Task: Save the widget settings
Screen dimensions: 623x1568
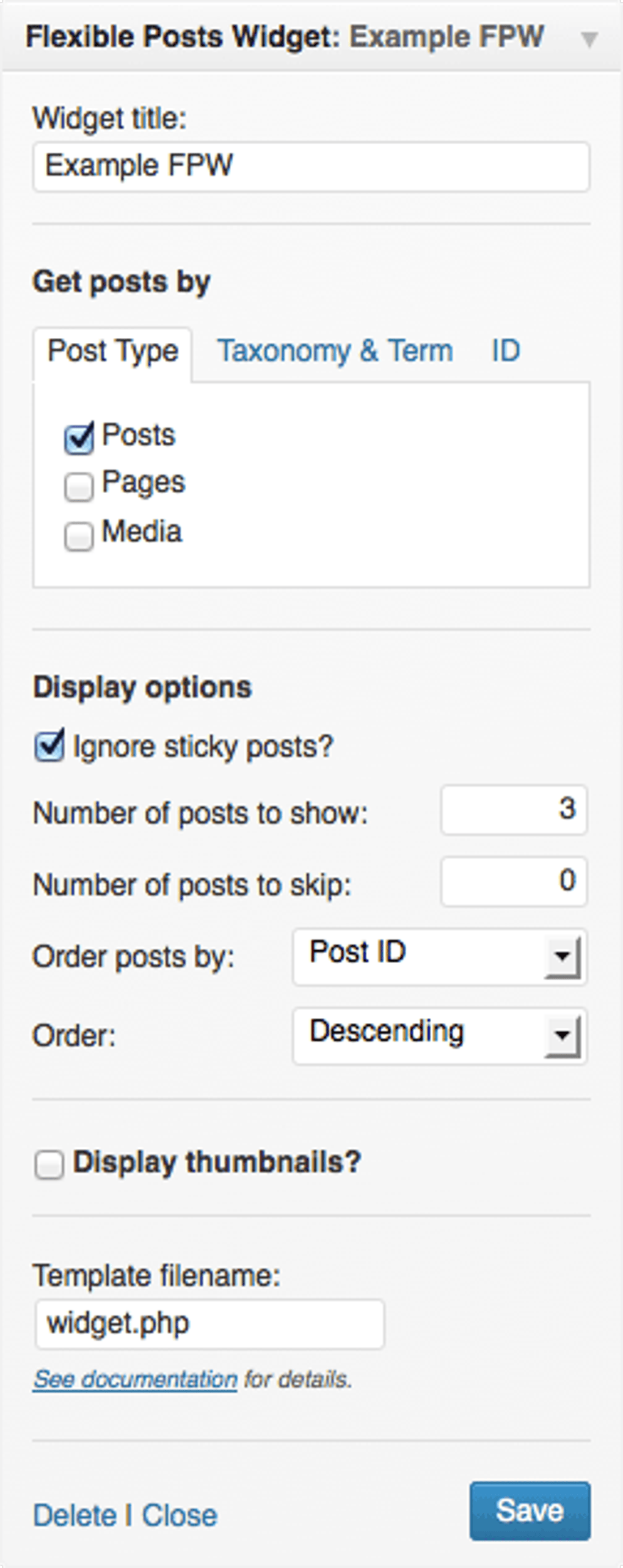Action: (x=529, y=1512)
